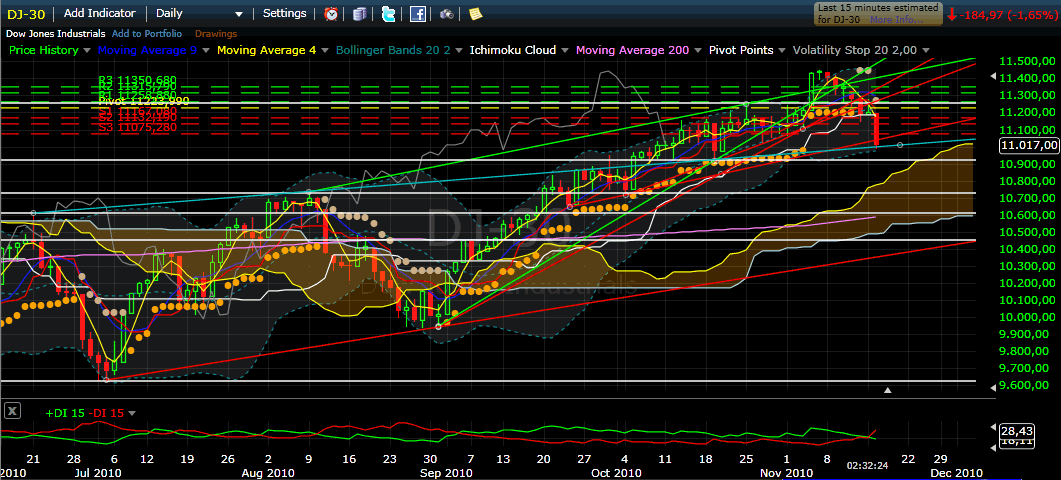1061x480 pixels.
Task: Expand the Moving Average 200 dropdown arrow
Action: (698, 51)
